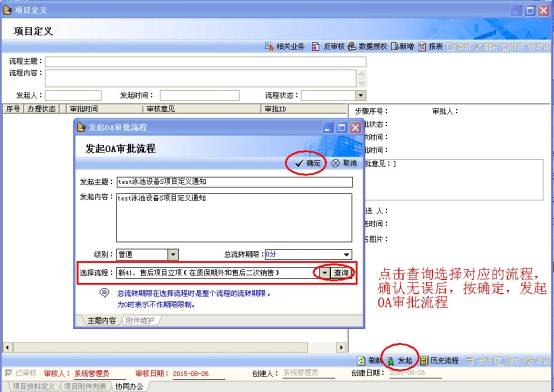This screenshot has width=554, height=392.
Task: Click the 已审核 status icon
Action: (x=8, y=373)
